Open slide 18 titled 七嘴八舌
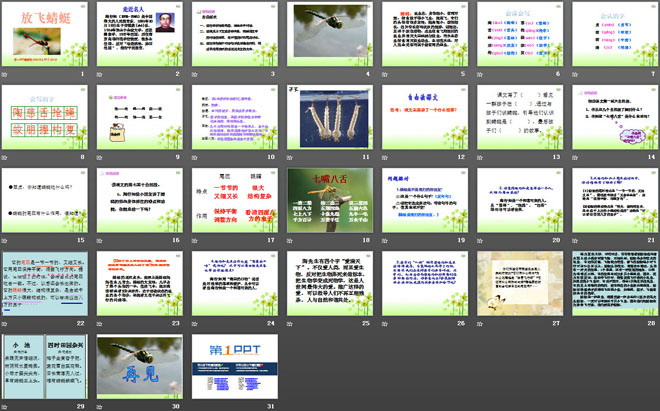 click(329, 203)
